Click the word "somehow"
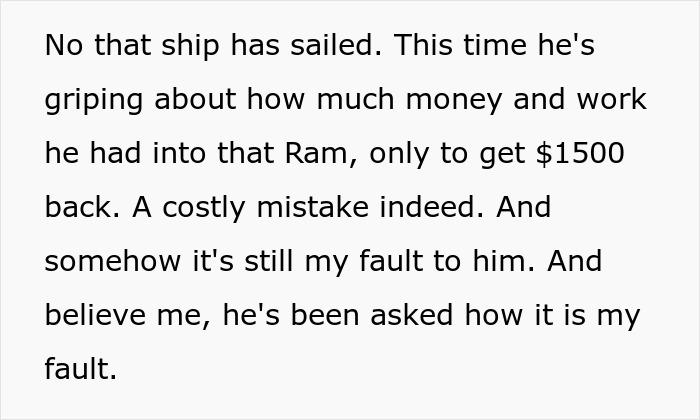This screenshot has width=700, height=420. pyautogui.click(x=113, y=262)
